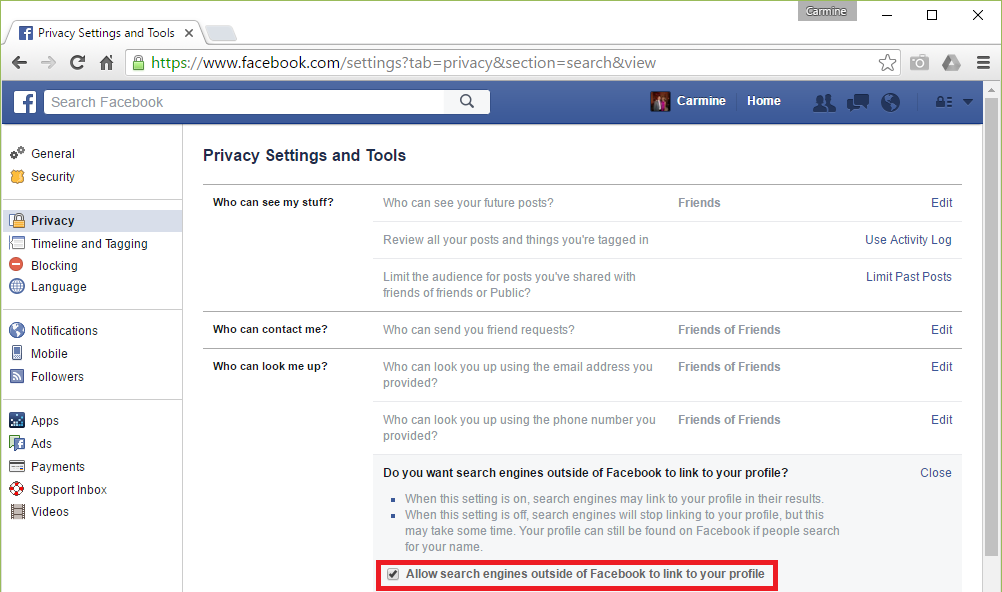The image size is (1002, 592).
Task: Go back using the browser back arrow
Action: (x=20, y=63)
